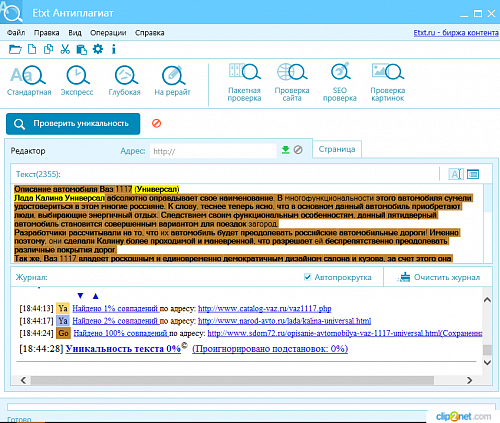The image size is (500, 423).
Task: Cancel address loading with grey circle icon
Action: point(298,150)
